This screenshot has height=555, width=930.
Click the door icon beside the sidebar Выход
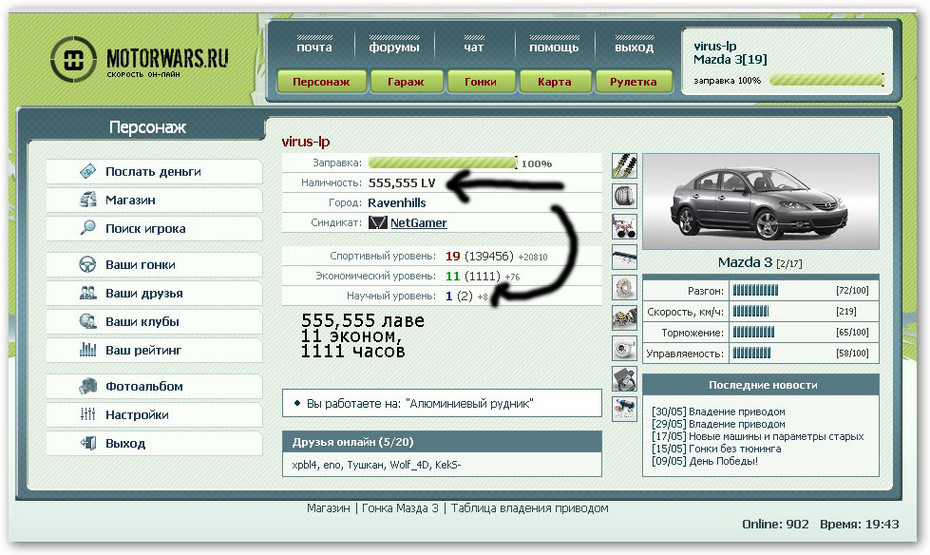point(88,443)
